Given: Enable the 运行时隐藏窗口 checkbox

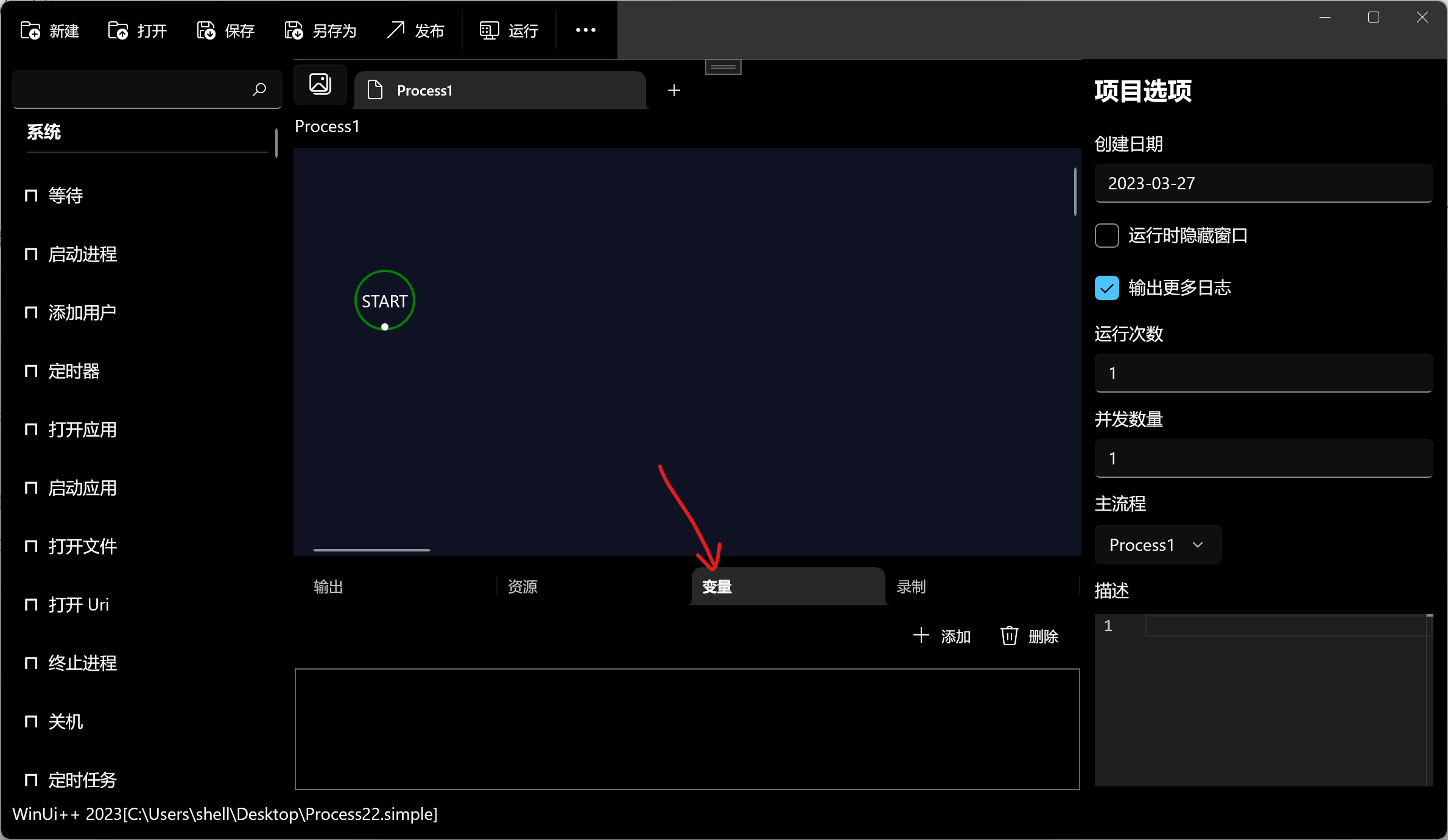Looking at the screenshot, I should 1107,236.
